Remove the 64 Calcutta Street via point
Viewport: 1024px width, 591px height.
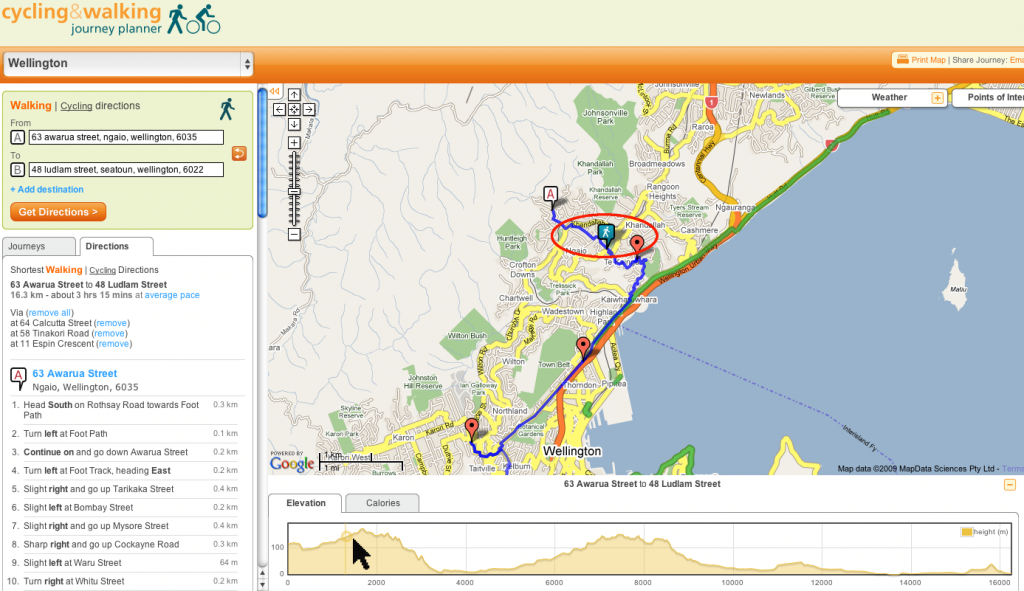click(112, 323)
